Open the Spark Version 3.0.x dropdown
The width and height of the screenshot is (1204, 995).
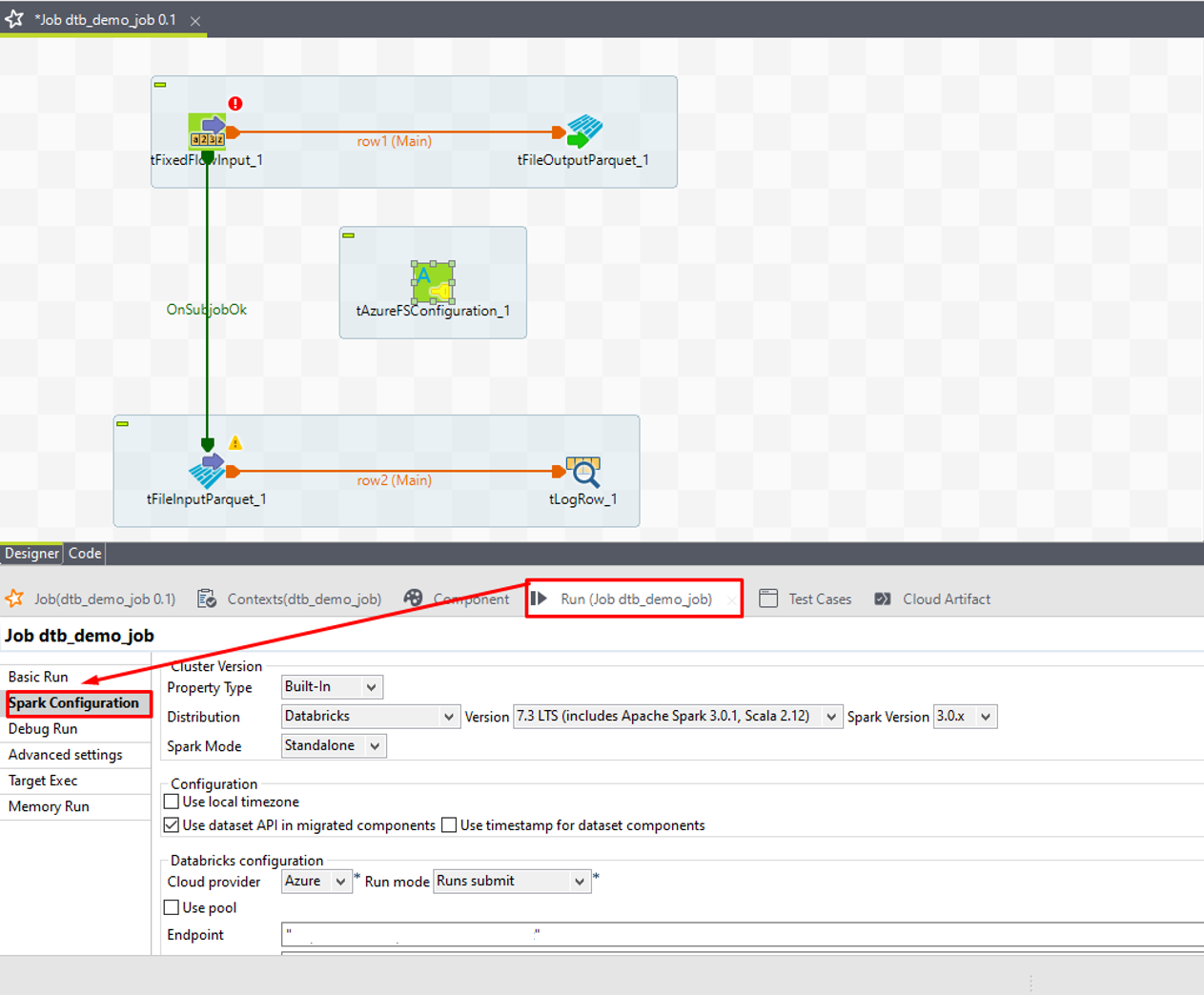(x=965, y=717)
